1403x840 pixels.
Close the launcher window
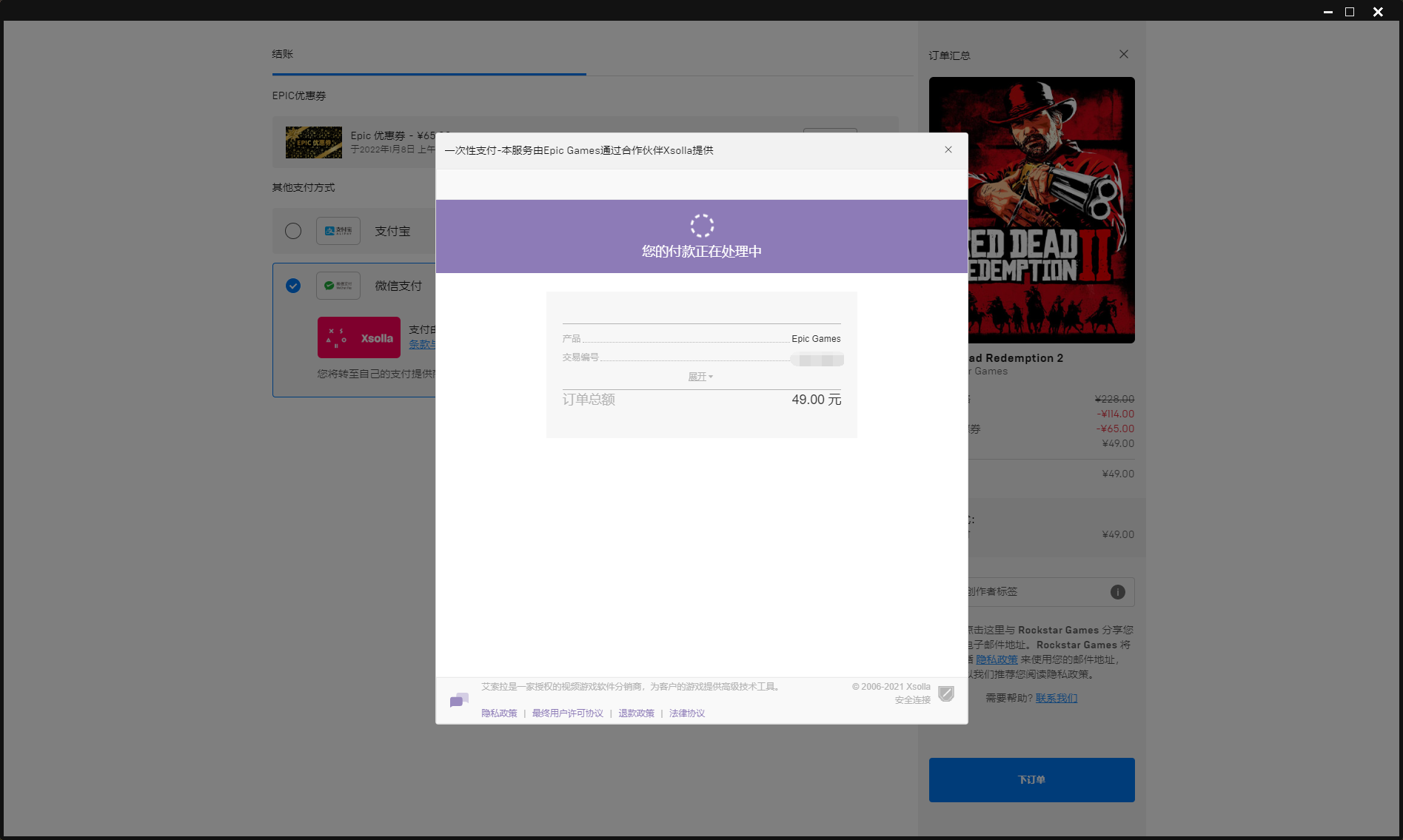[x=1378, y=12]
